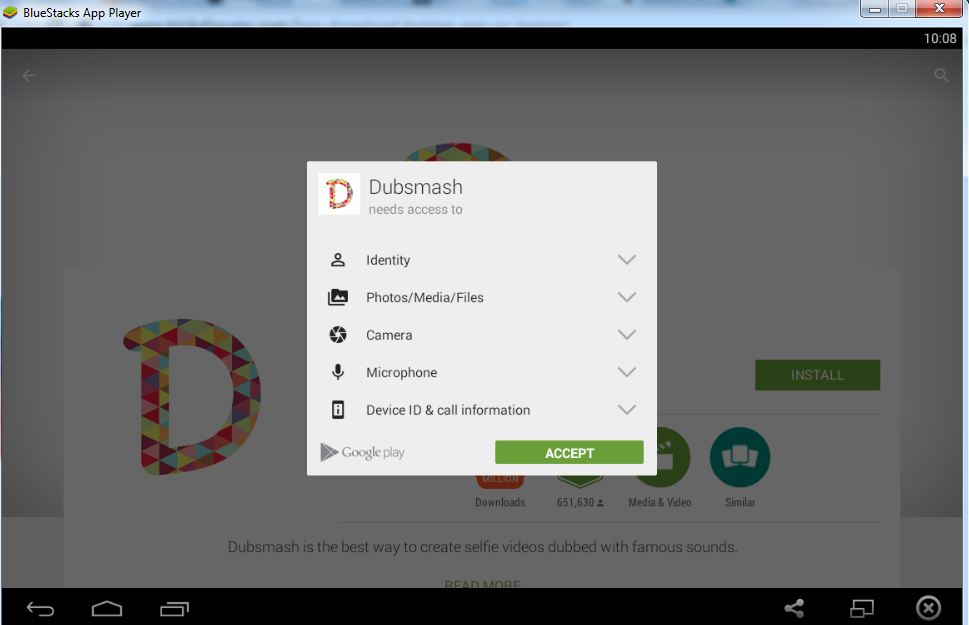Click the Similar label text
This screenshot has width=969, height=625.
pos(740,503)
